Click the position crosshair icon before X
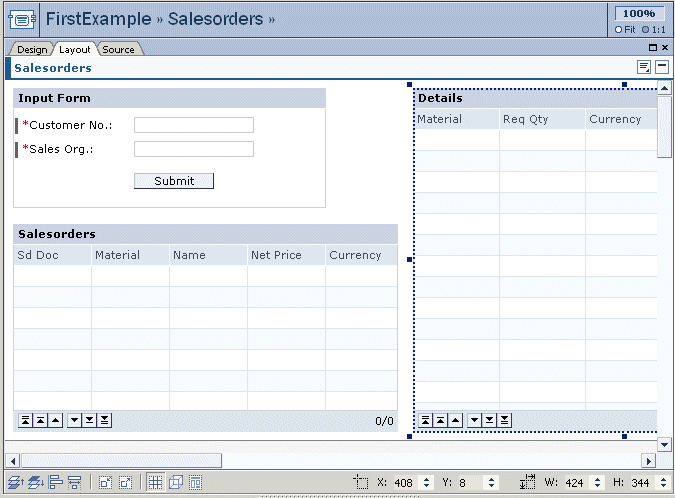The image size is (675, 498). [361, 482]
